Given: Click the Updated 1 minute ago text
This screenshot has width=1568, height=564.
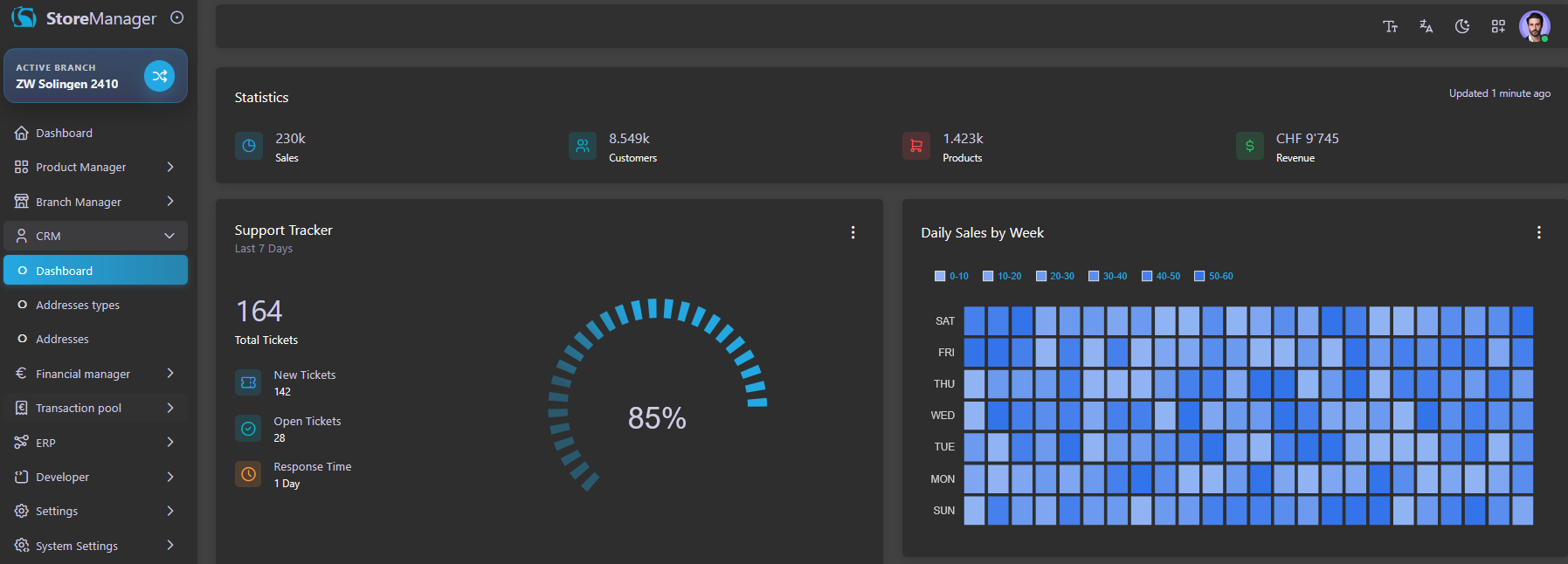Looking at the screenshot, I should (x=1500, y=93).
